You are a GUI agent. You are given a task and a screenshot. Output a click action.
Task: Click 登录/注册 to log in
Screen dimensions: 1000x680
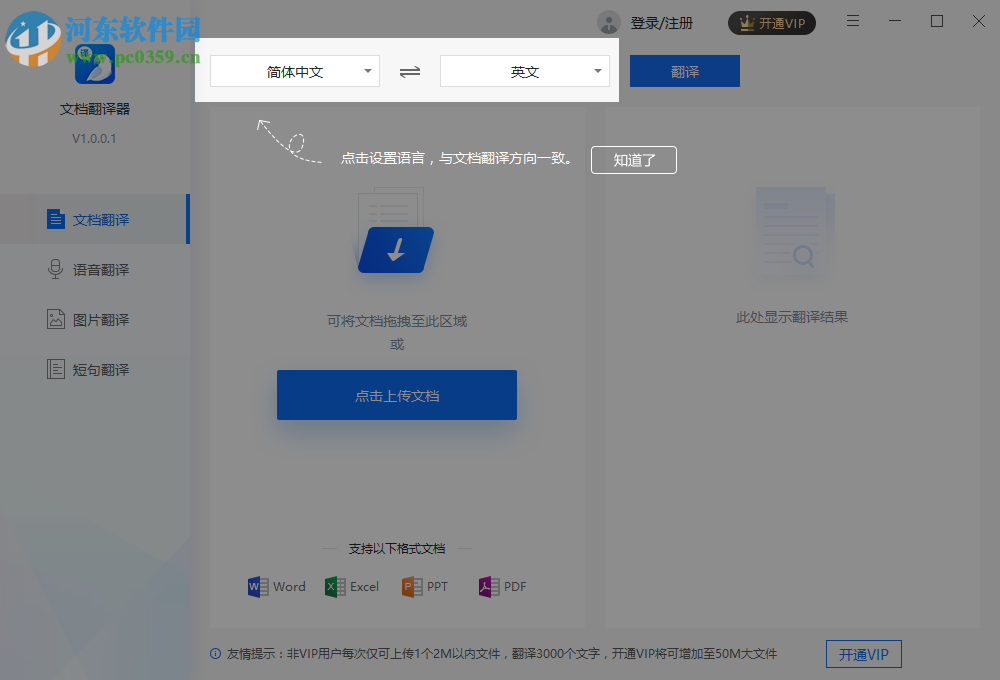[x=661, y=22]
